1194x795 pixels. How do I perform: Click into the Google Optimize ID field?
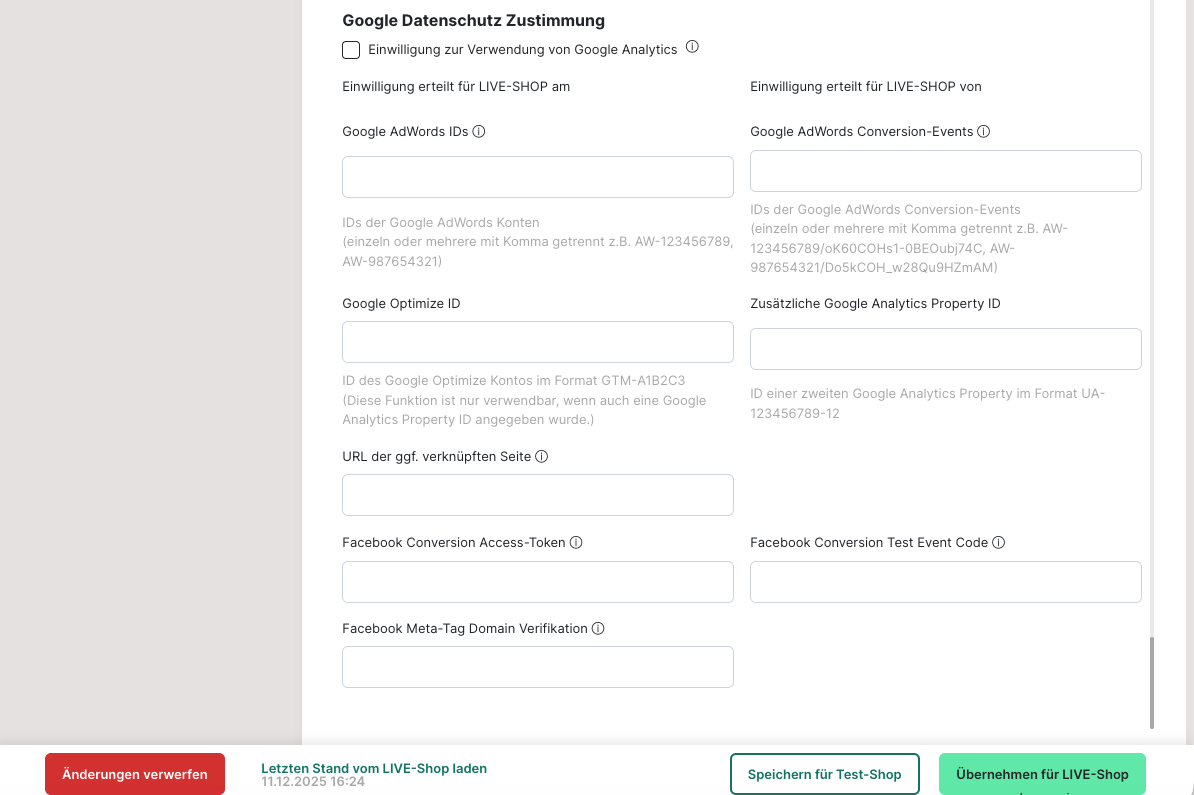(538, 342)
